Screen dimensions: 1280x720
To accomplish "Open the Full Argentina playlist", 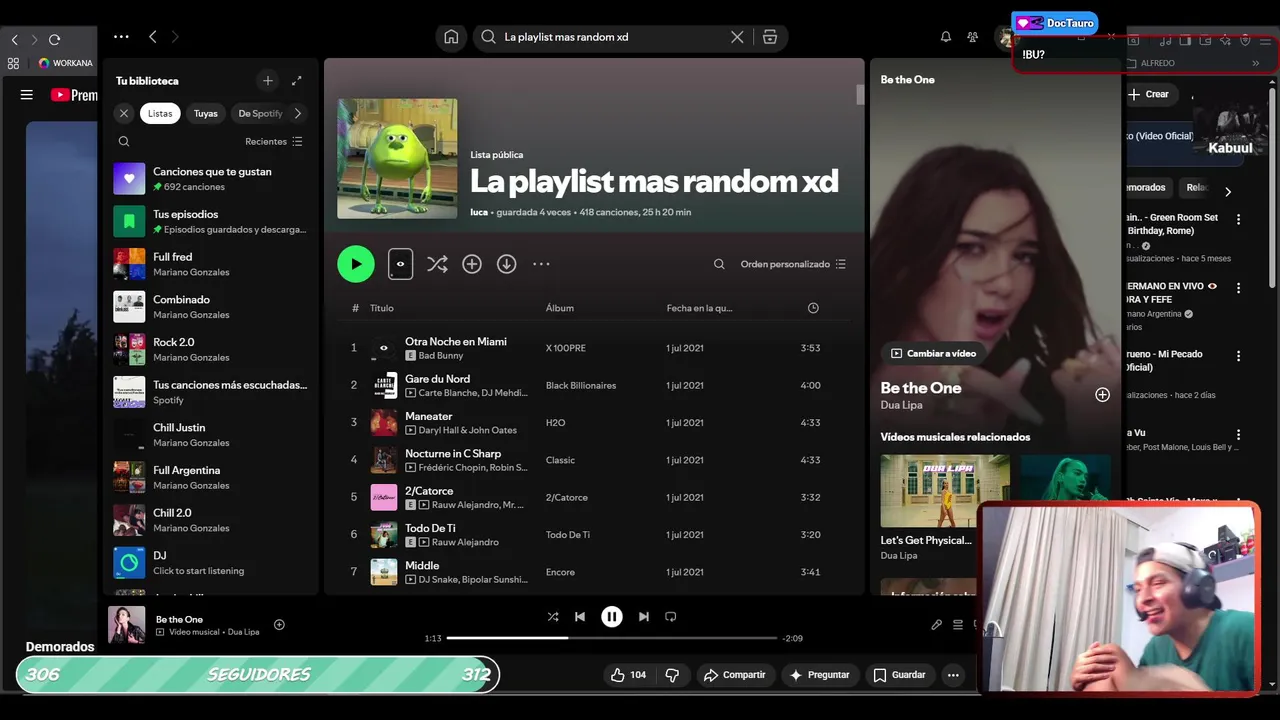I will pyautogui.click(x=211, y=477).
